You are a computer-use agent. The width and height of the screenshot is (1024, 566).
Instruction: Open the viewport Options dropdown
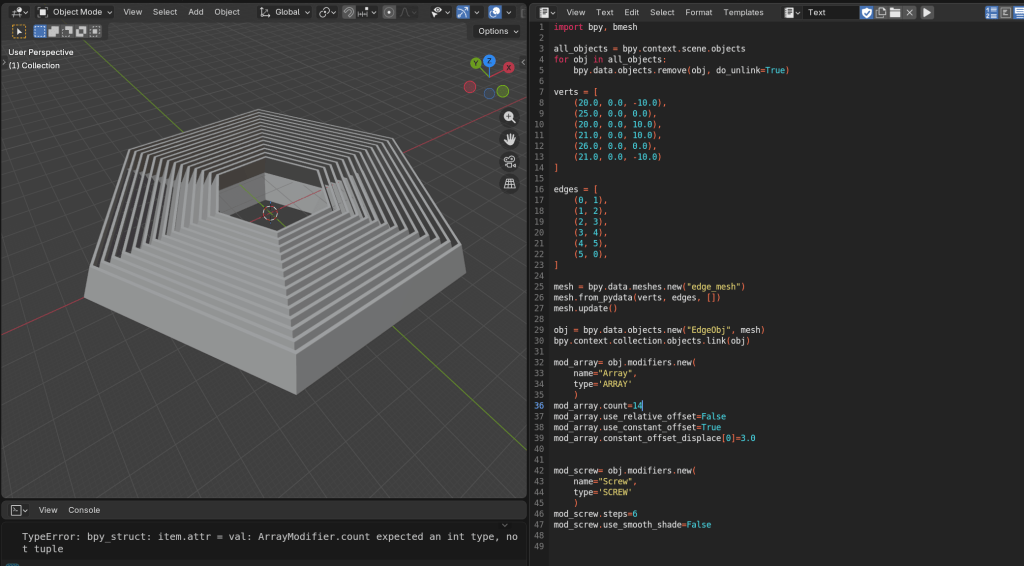point(498,31)
